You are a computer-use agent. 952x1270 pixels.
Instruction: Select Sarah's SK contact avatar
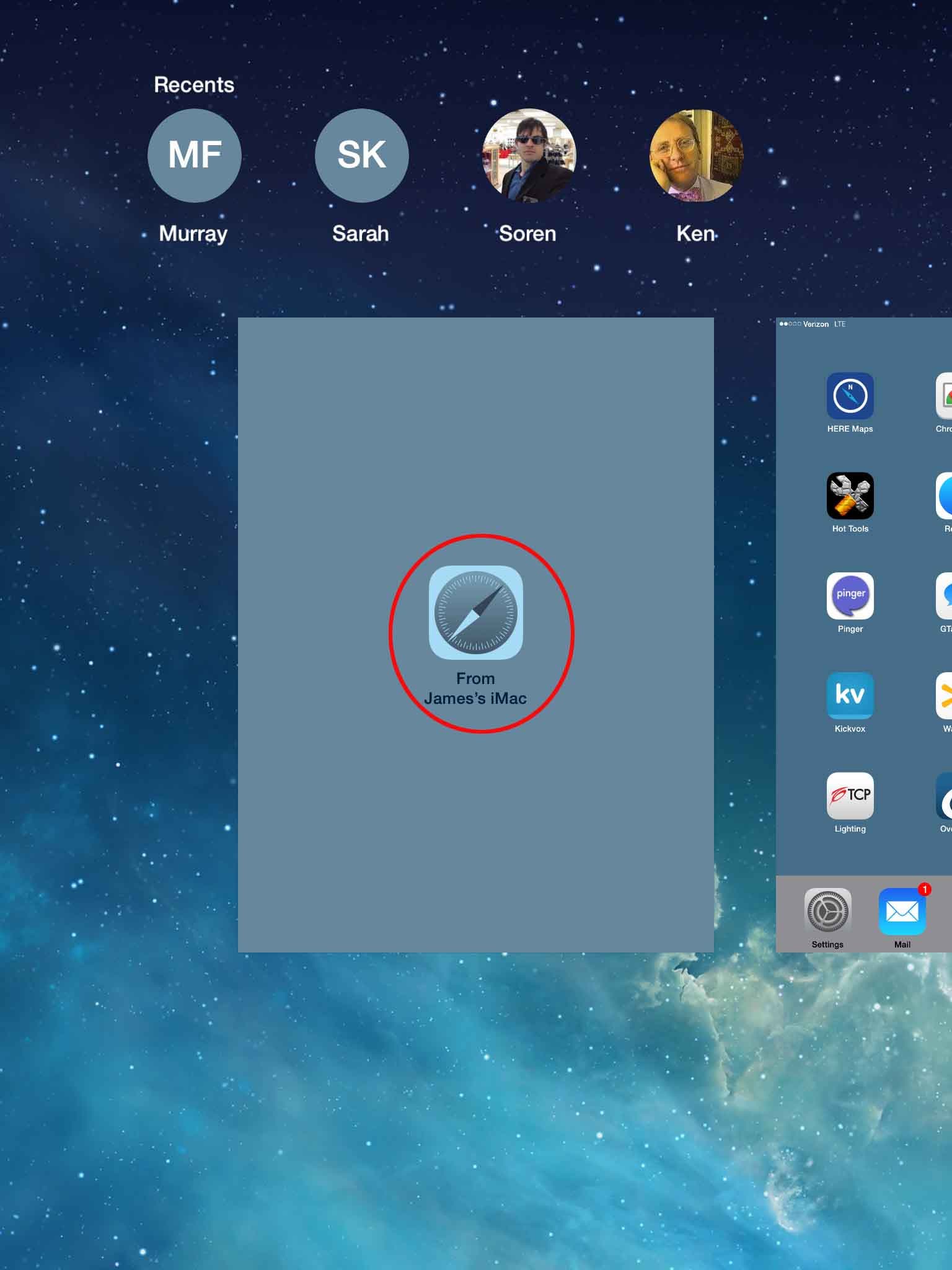pyautogui.click(x=361, y=155)
